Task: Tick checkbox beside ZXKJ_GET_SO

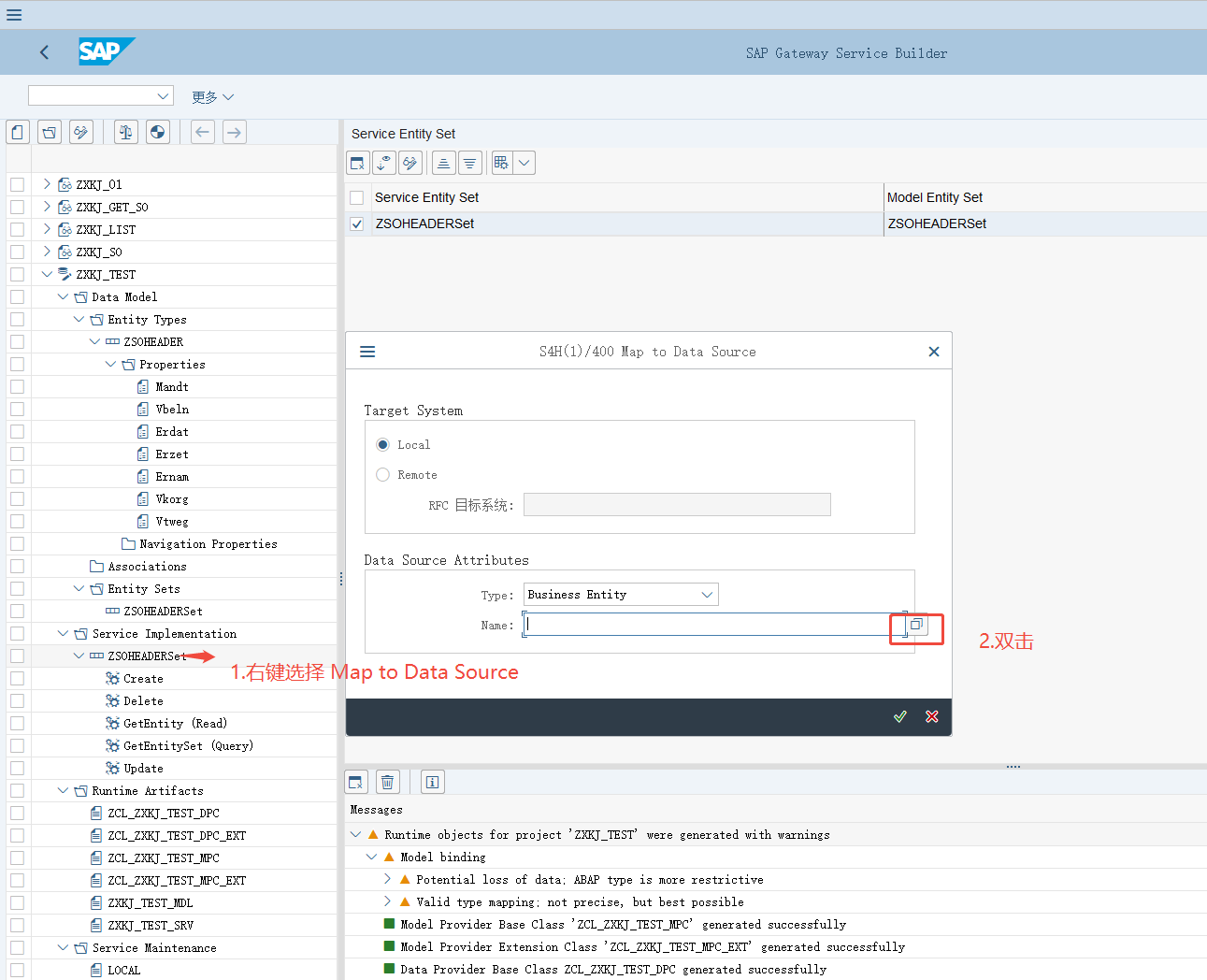Action: [x=17, y=207]
